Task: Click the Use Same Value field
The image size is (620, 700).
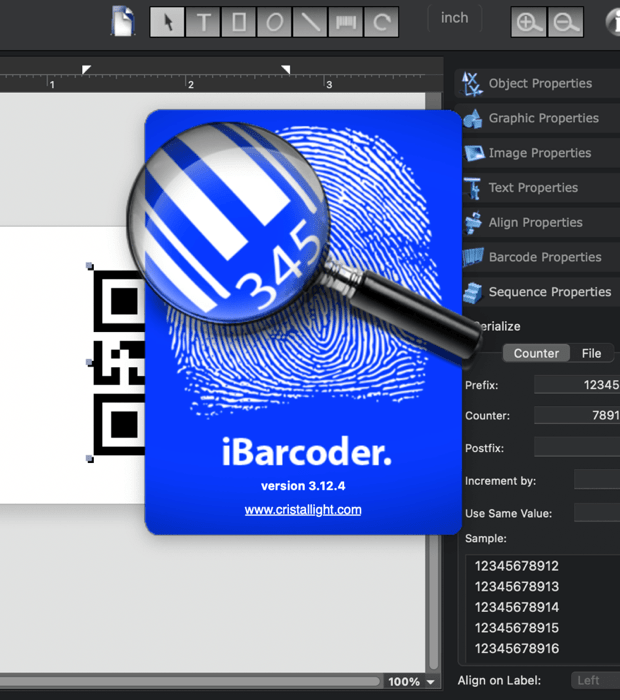Action: click(x=597, y=512)
